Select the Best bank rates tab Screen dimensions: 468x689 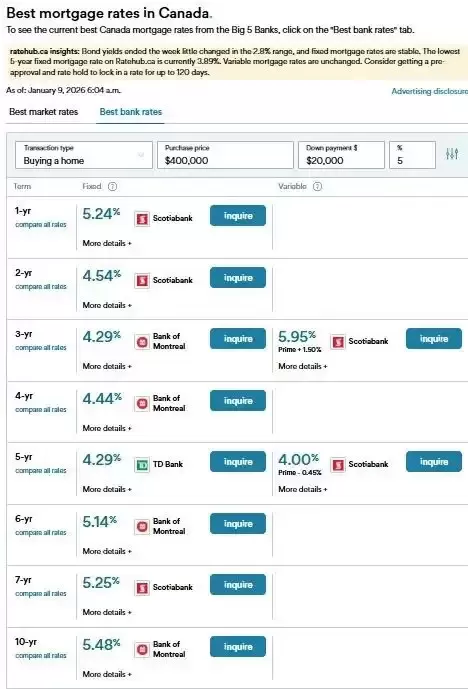pyautogui.click(x=131, y=112)
